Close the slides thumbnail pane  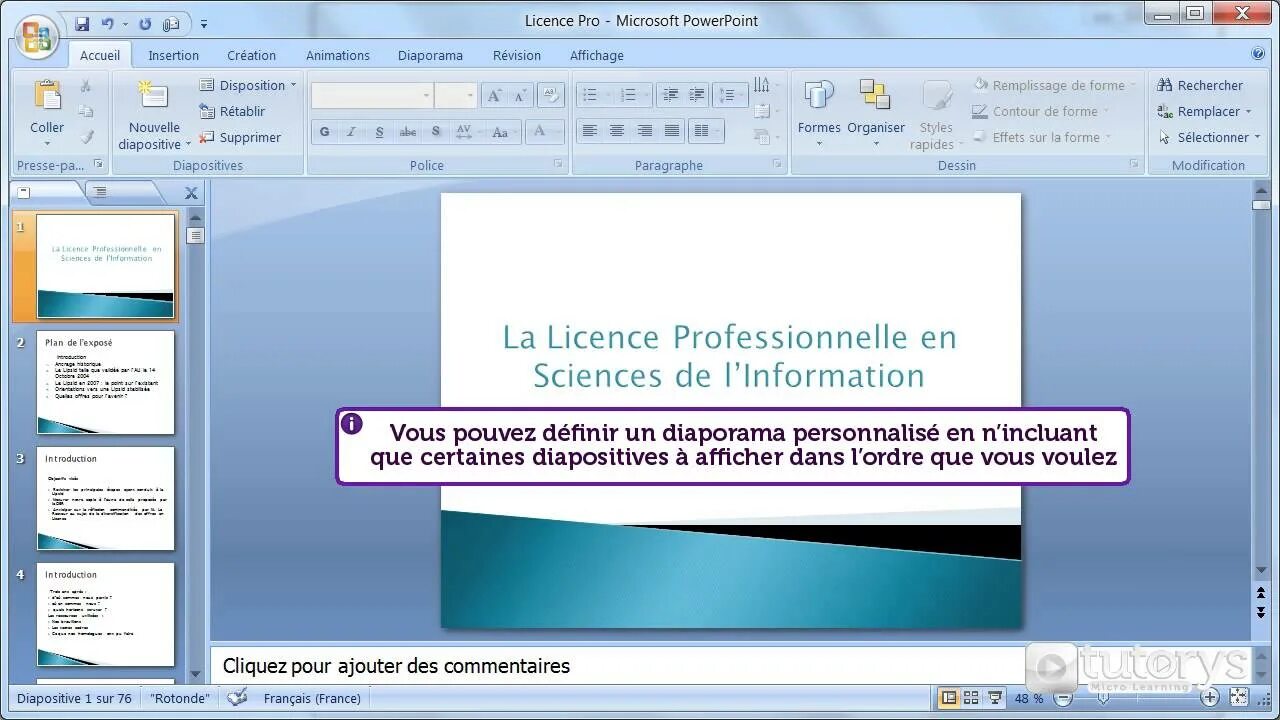point(191,193)
